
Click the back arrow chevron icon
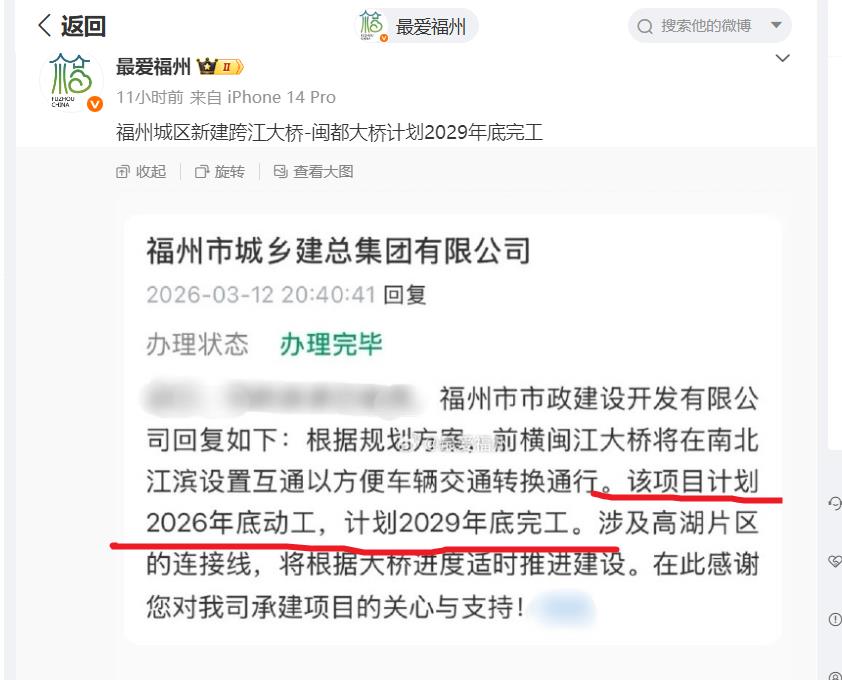(45, 25)
